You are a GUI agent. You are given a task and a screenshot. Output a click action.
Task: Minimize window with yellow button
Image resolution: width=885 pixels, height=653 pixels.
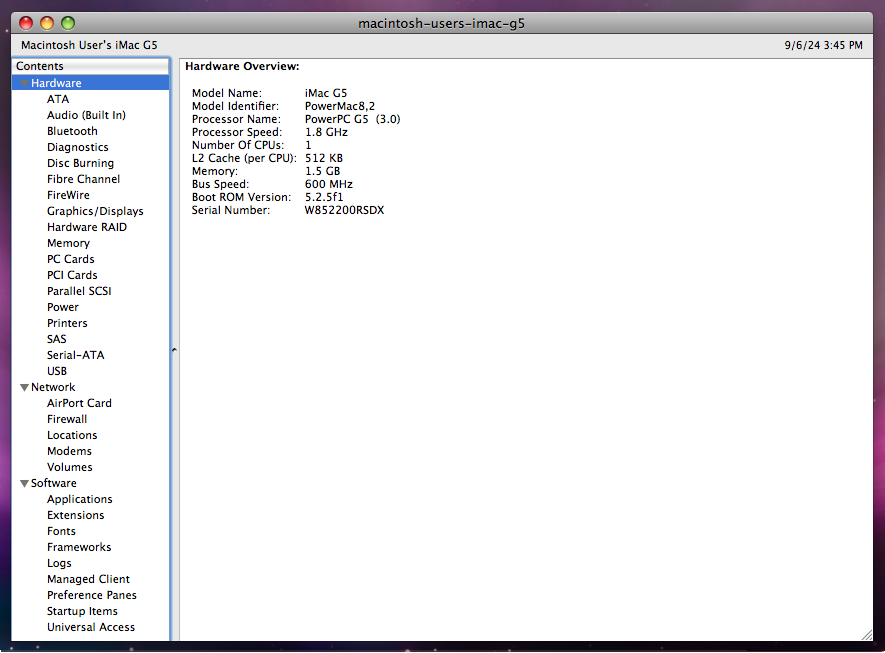[47, 23]
